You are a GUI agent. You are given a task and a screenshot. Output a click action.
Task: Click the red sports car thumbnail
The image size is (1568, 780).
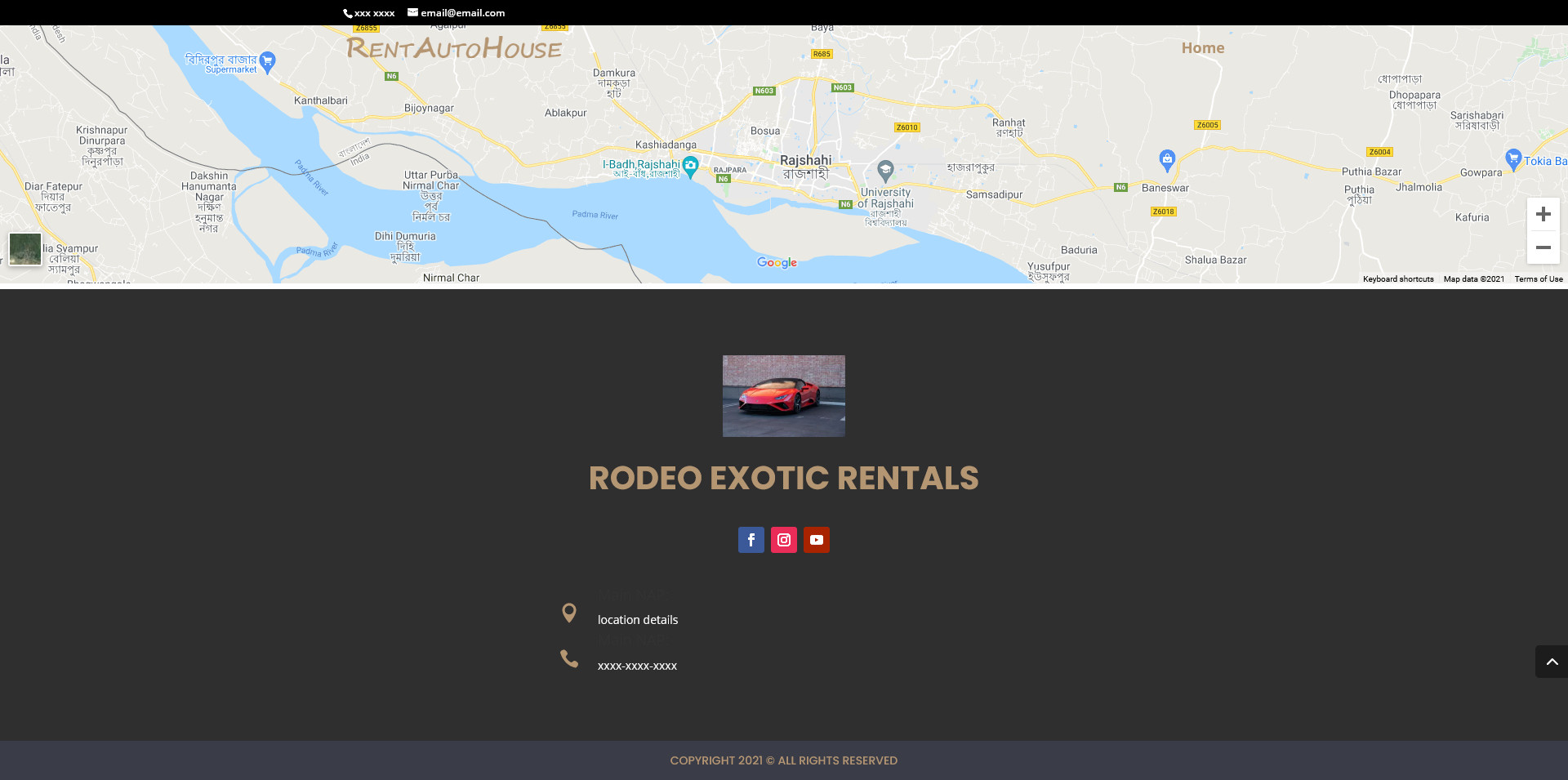pyautogui.click(x=784, y=396)
